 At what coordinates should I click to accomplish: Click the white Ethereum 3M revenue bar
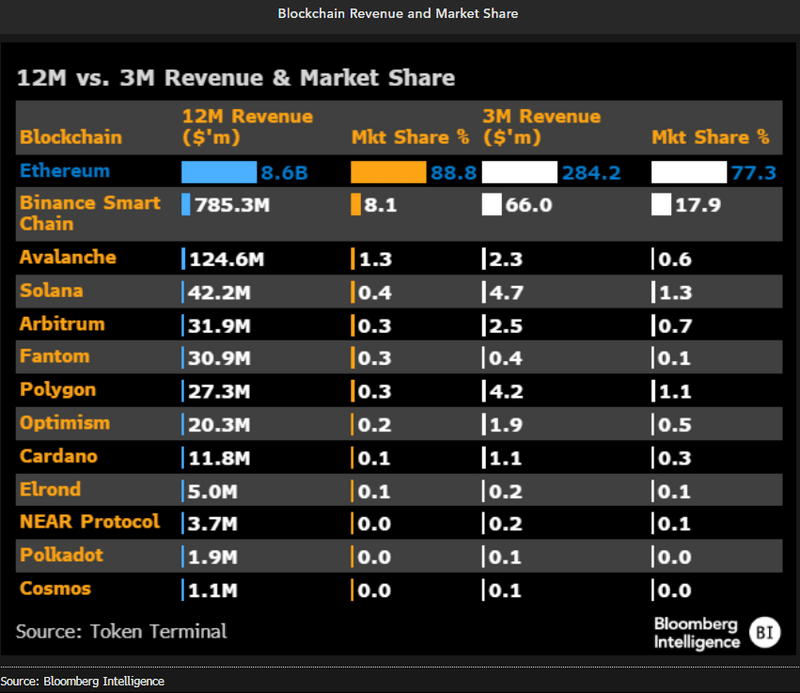point(519,172)
